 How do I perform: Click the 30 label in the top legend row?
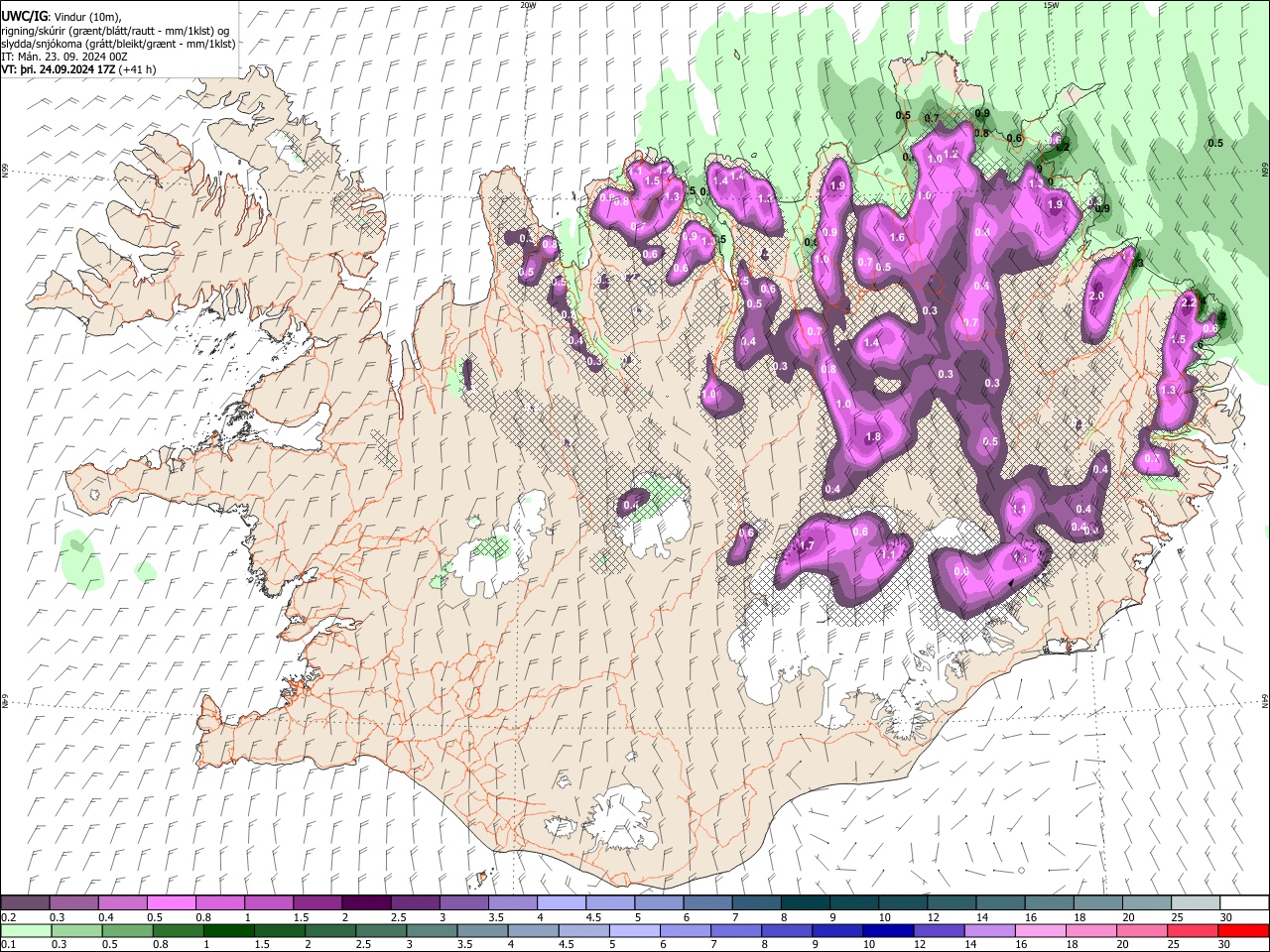[x=1225, y=917]
